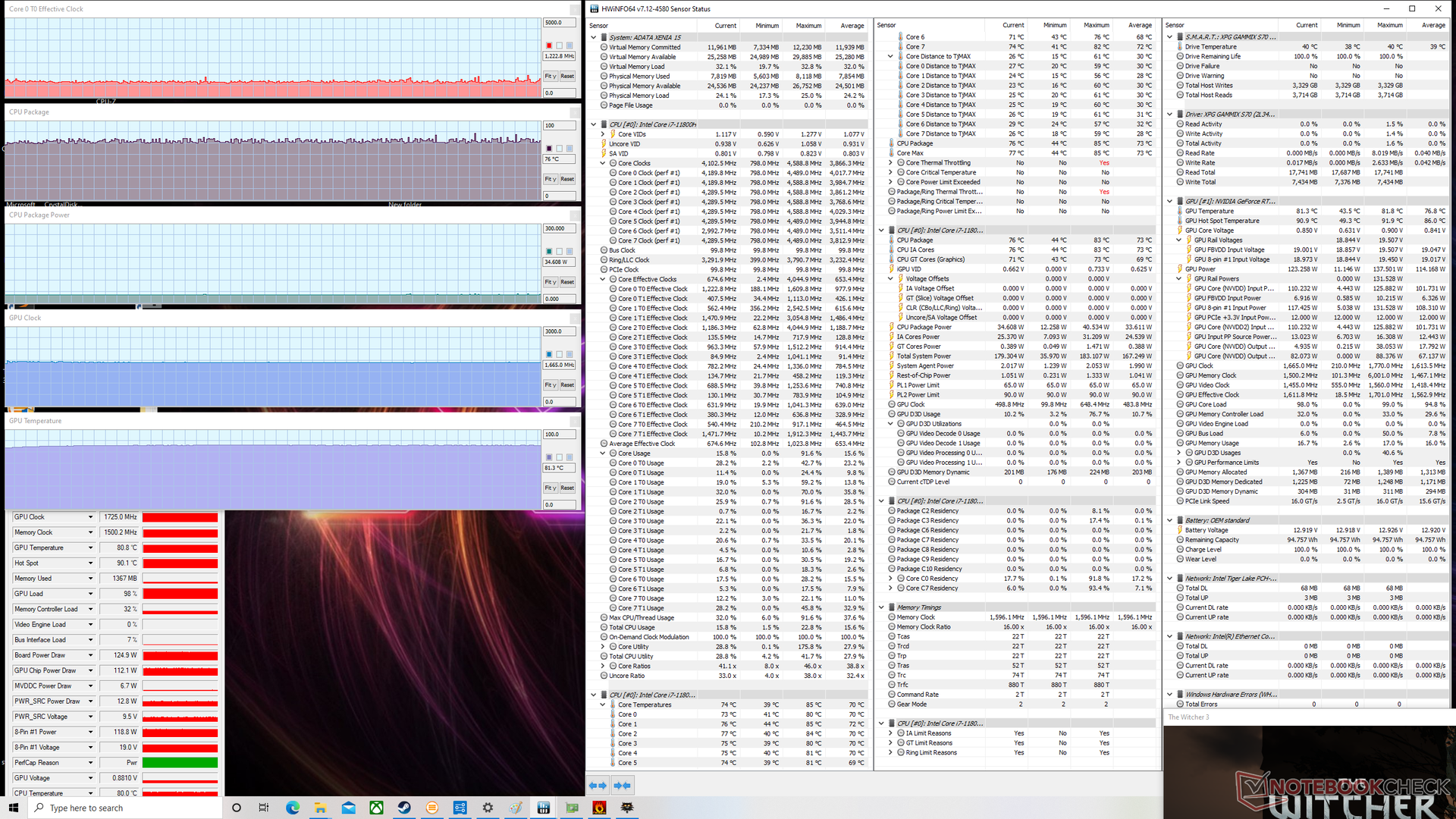Click Fit y in the GPU Clock graph

(550, 385)
